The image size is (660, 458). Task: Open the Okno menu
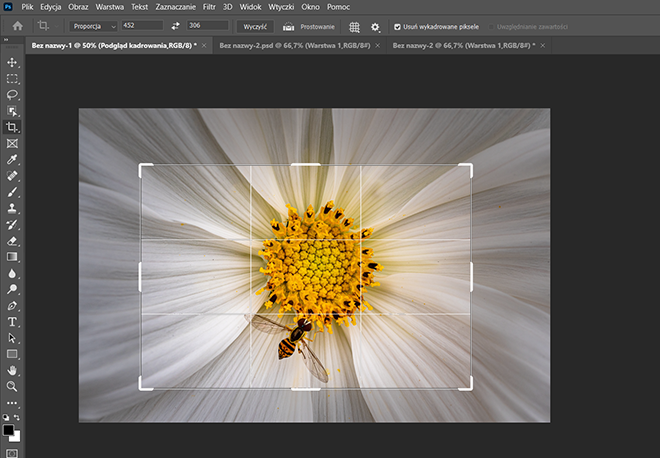click(310, 7)
